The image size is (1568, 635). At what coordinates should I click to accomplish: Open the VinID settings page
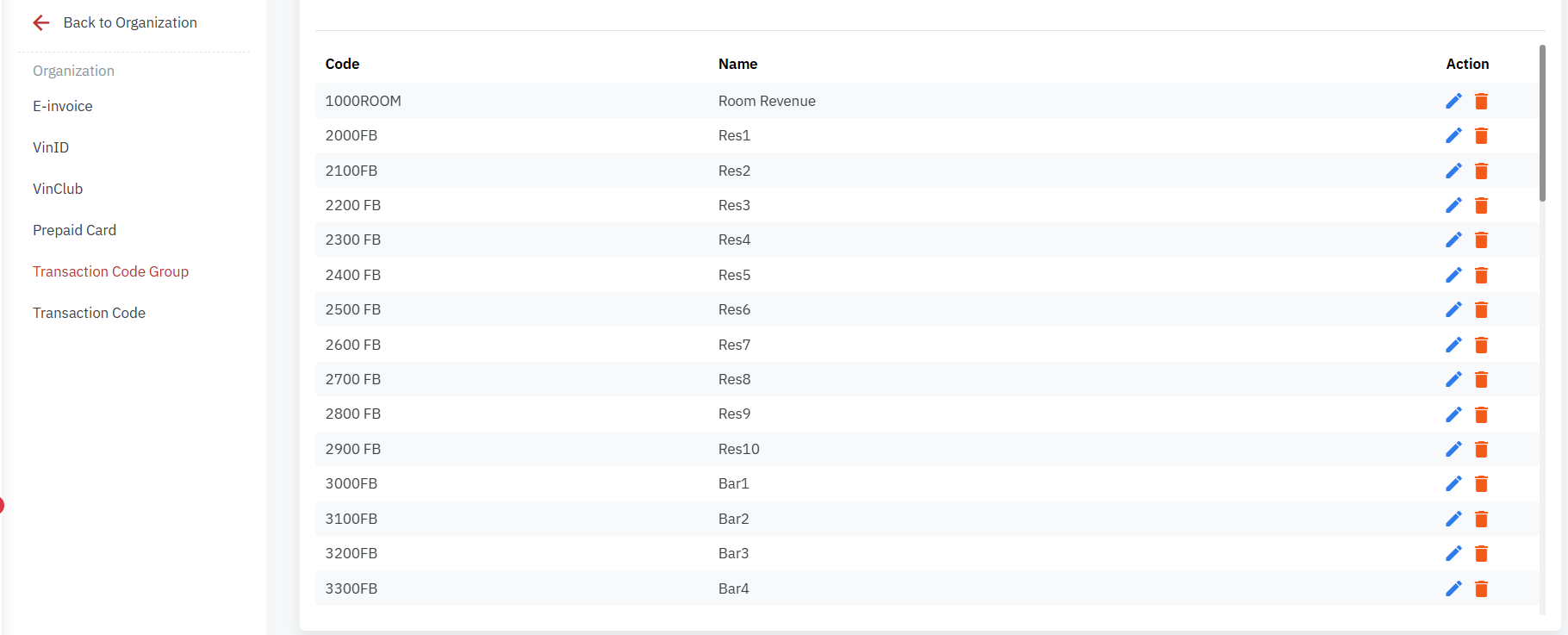[51, 147]
